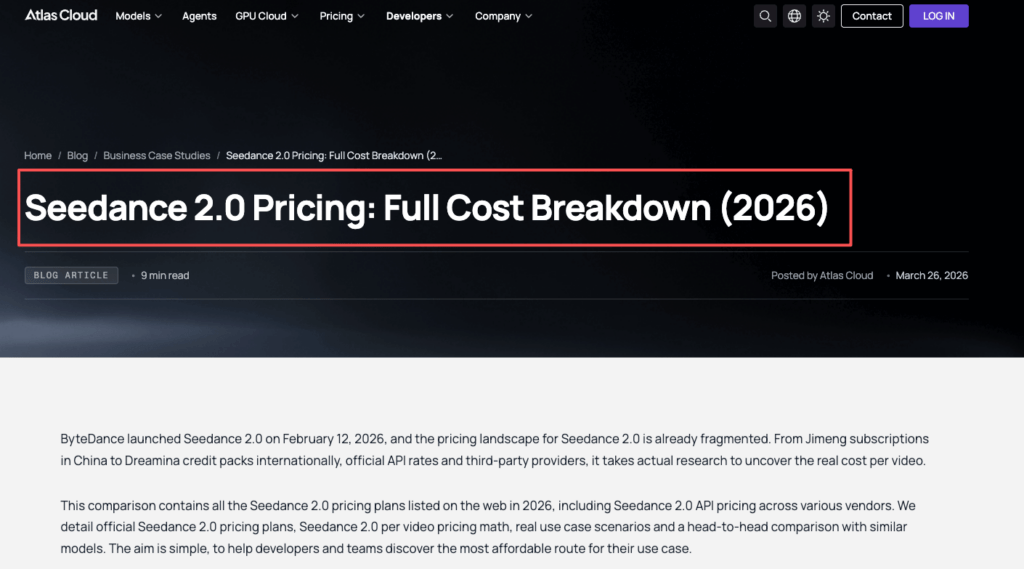Expand the Pricing menu chevron
The width and height of the screenshot is (1024, 569).
click(x=361, y=17)
